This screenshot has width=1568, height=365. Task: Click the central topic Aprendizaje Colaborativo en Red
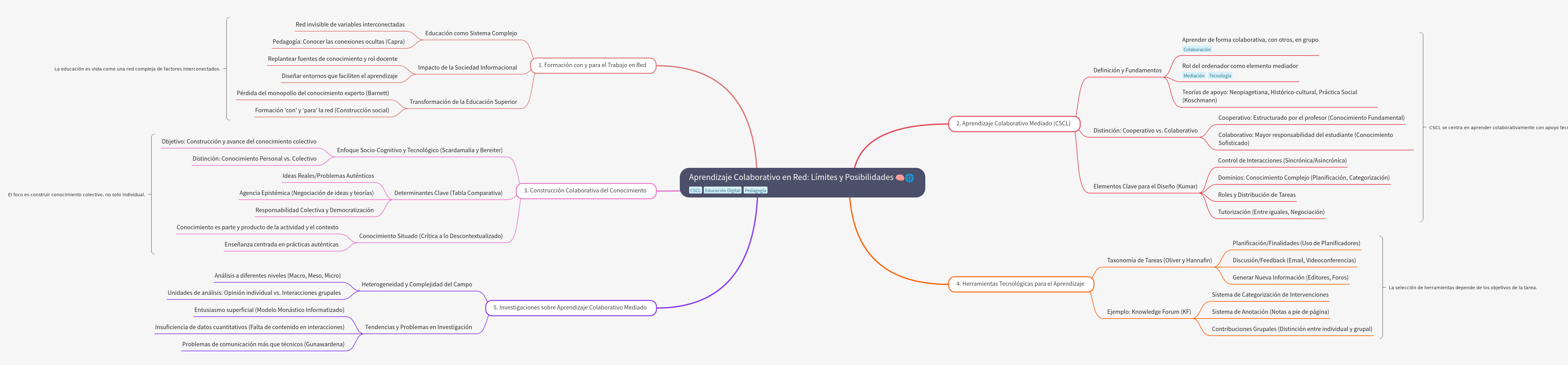(x=791, y=177)
